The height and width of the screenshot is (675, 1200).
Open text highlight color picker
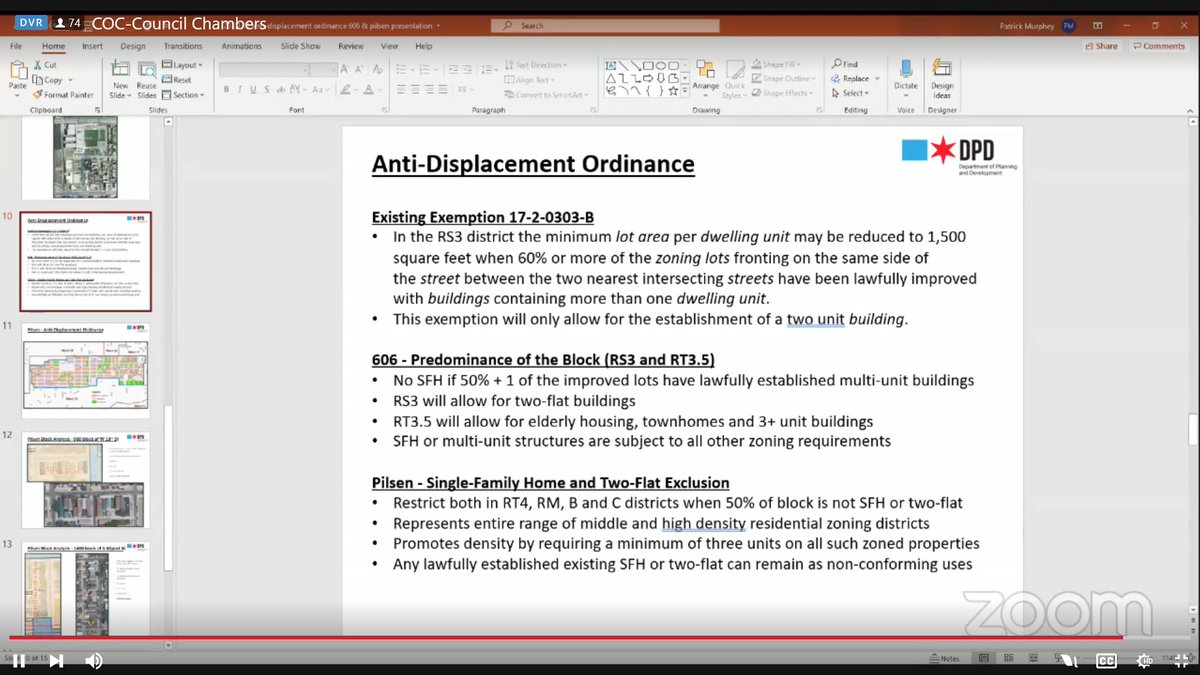344,89
